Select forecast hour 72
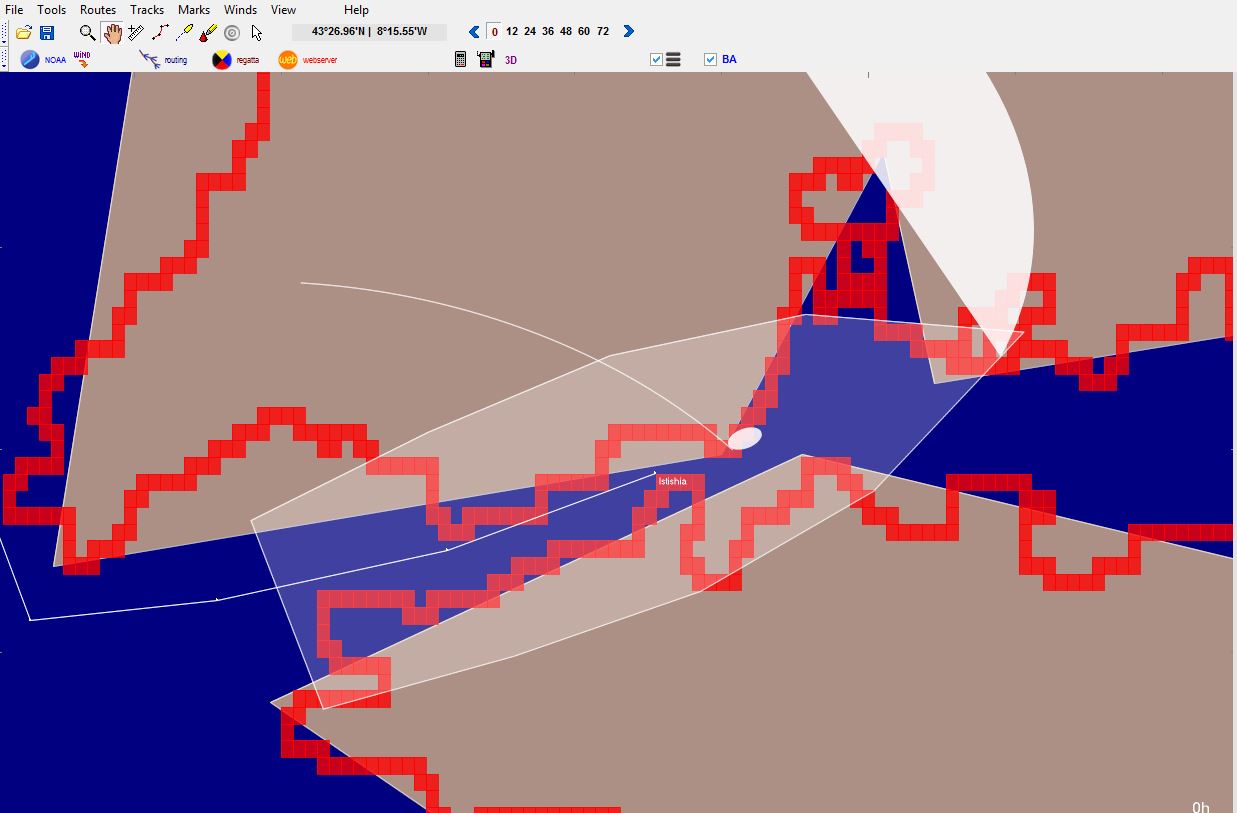 tap(603, 32)
